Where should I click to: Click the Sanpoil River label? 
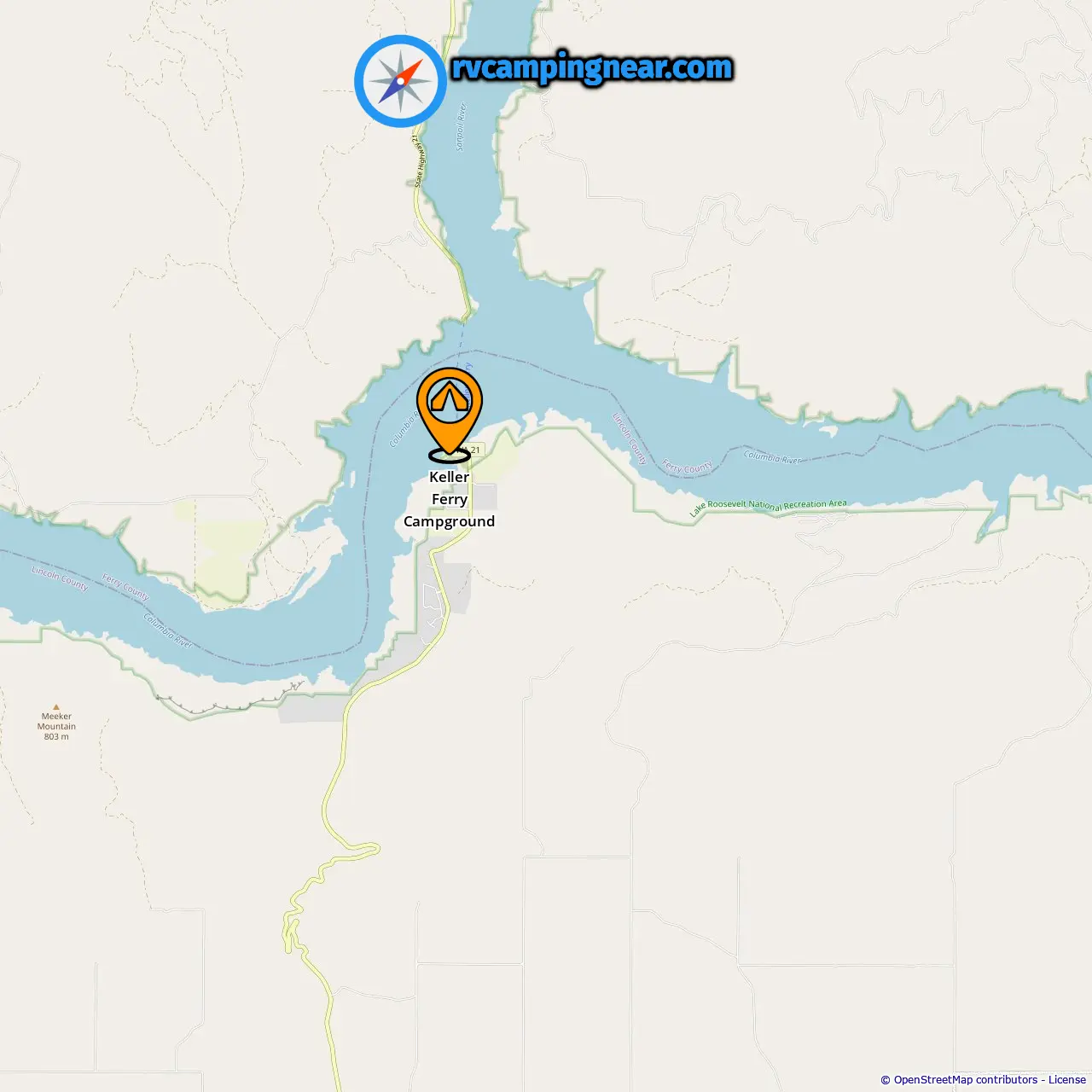[x=461, y=127]
